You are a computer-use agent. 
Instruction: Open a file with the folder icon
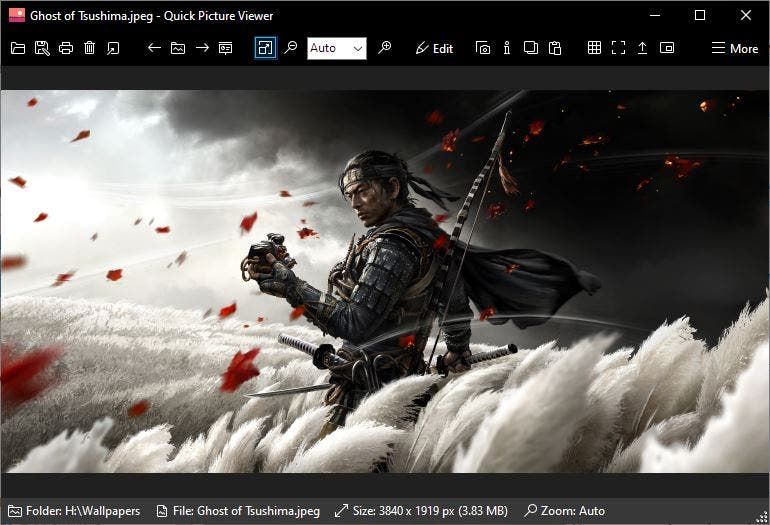(18, 48)
